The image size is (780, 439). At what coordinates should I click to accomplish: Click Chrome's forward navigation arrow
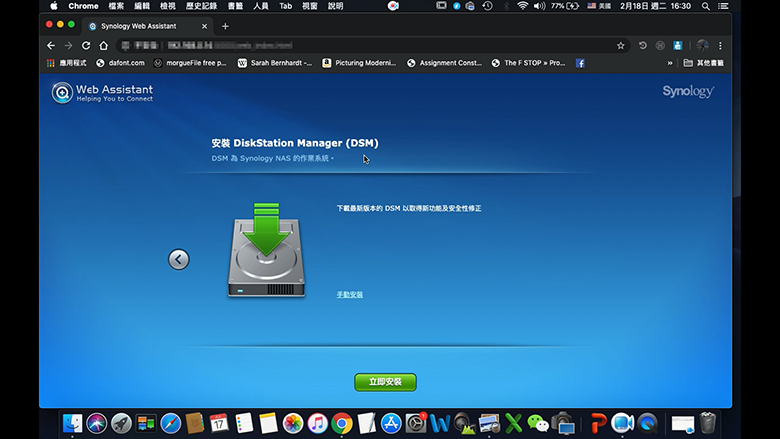coord(68,46)
